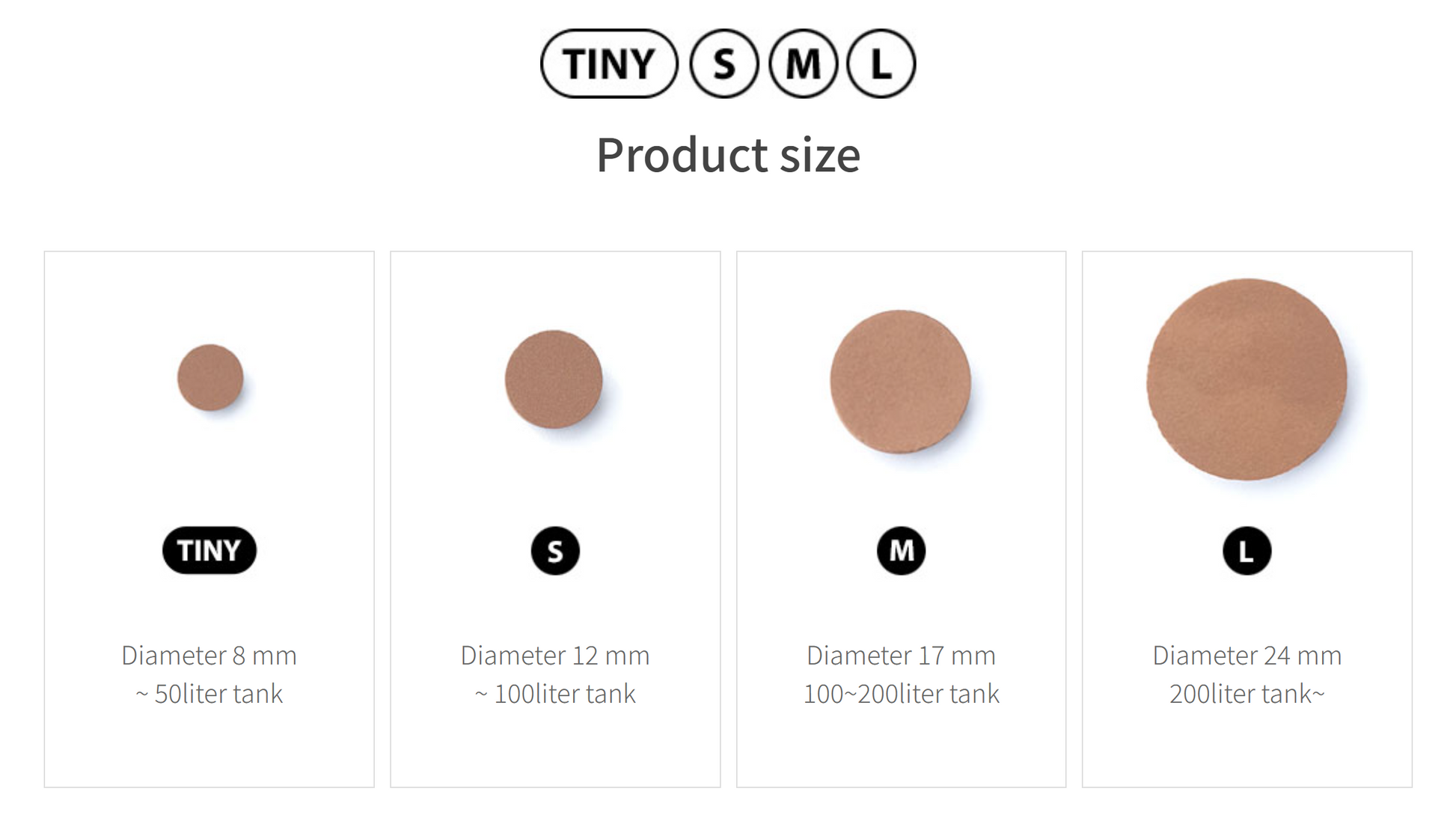Click the ~ 50liter tank caption
1456x830 pixels.
coord(209,694)
